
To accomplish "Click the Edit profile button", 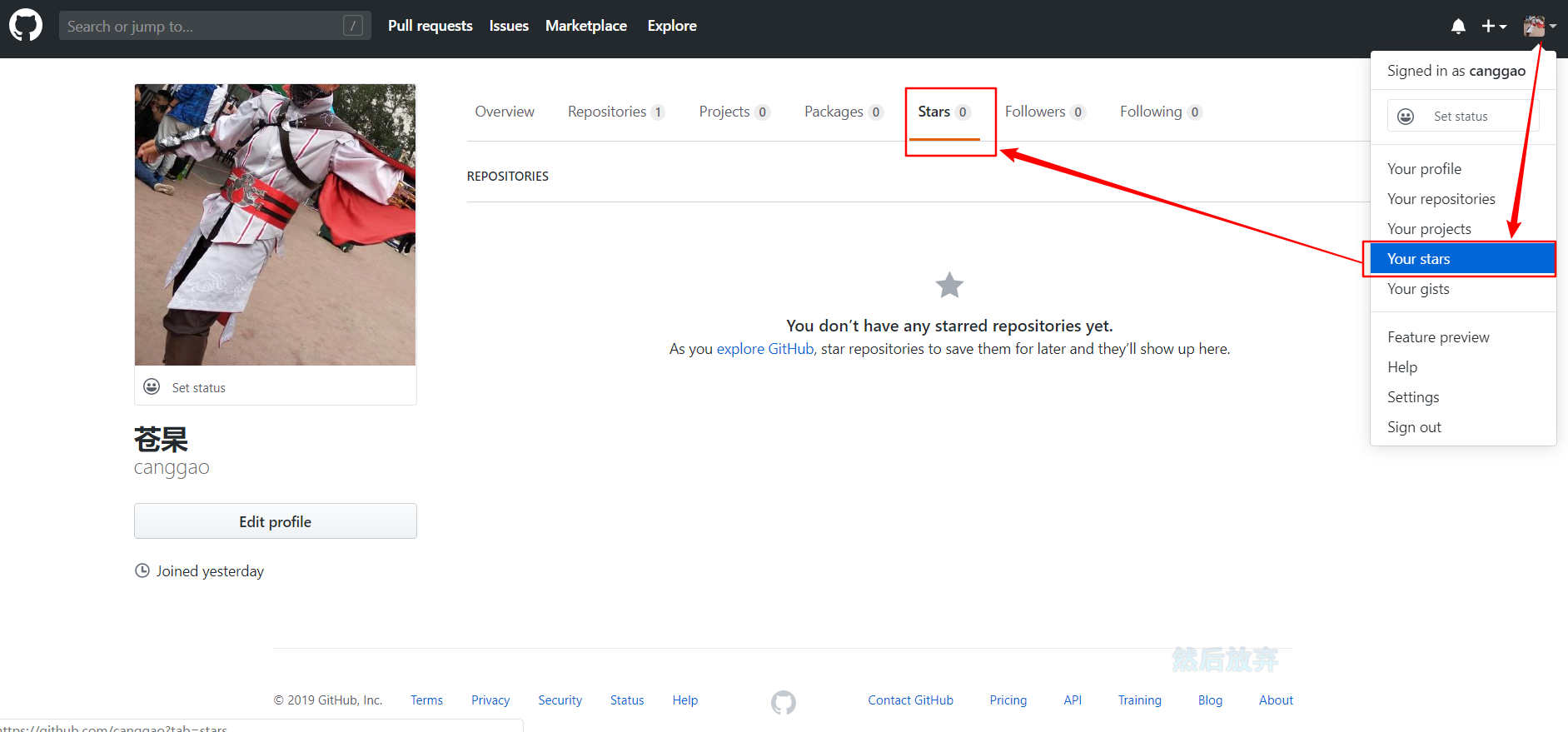I will tap(276, 521).
